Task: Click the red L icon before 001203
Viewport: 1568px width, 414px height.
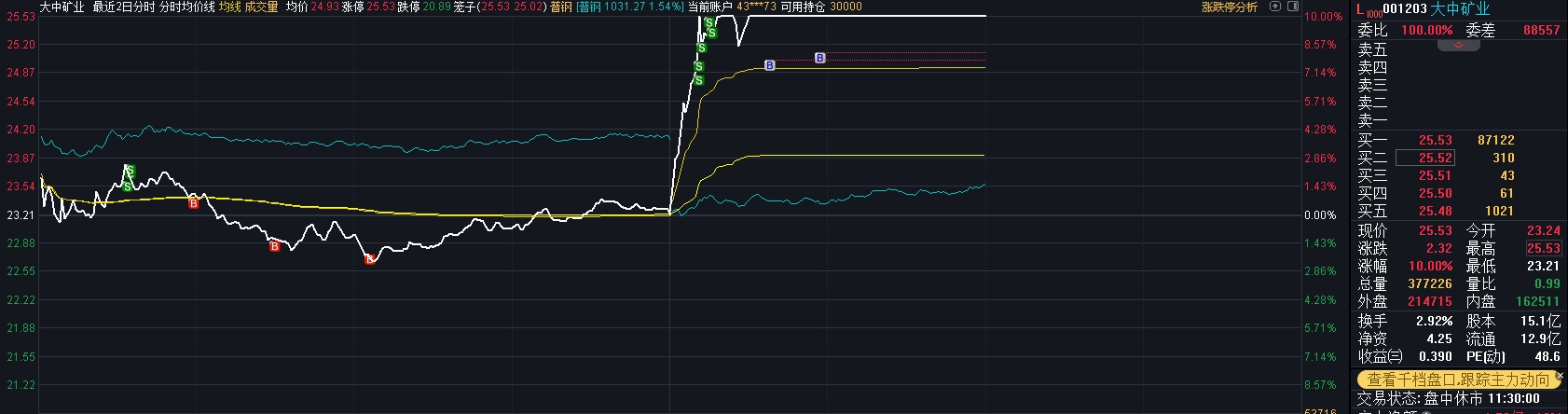Action: (x=1360, y=9)
